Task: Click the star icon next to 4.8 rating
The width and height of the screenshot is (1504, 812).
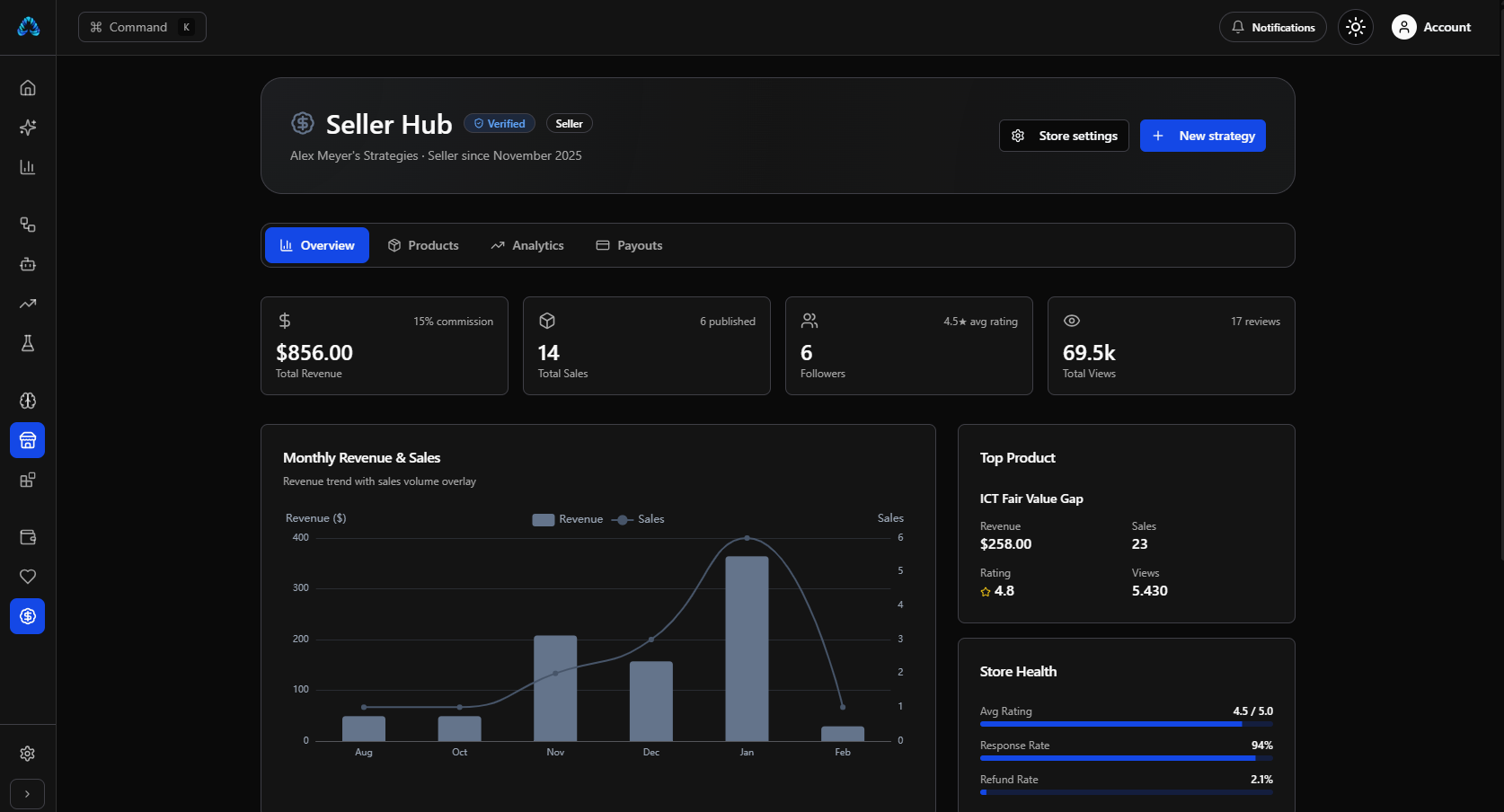Action: coord(986,592)
